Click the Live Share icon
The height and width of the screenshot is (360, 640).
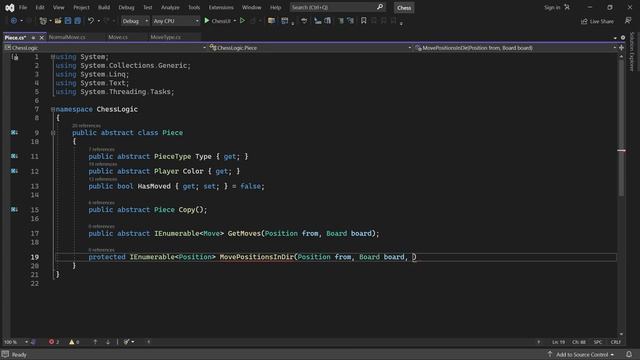(584, 21)
